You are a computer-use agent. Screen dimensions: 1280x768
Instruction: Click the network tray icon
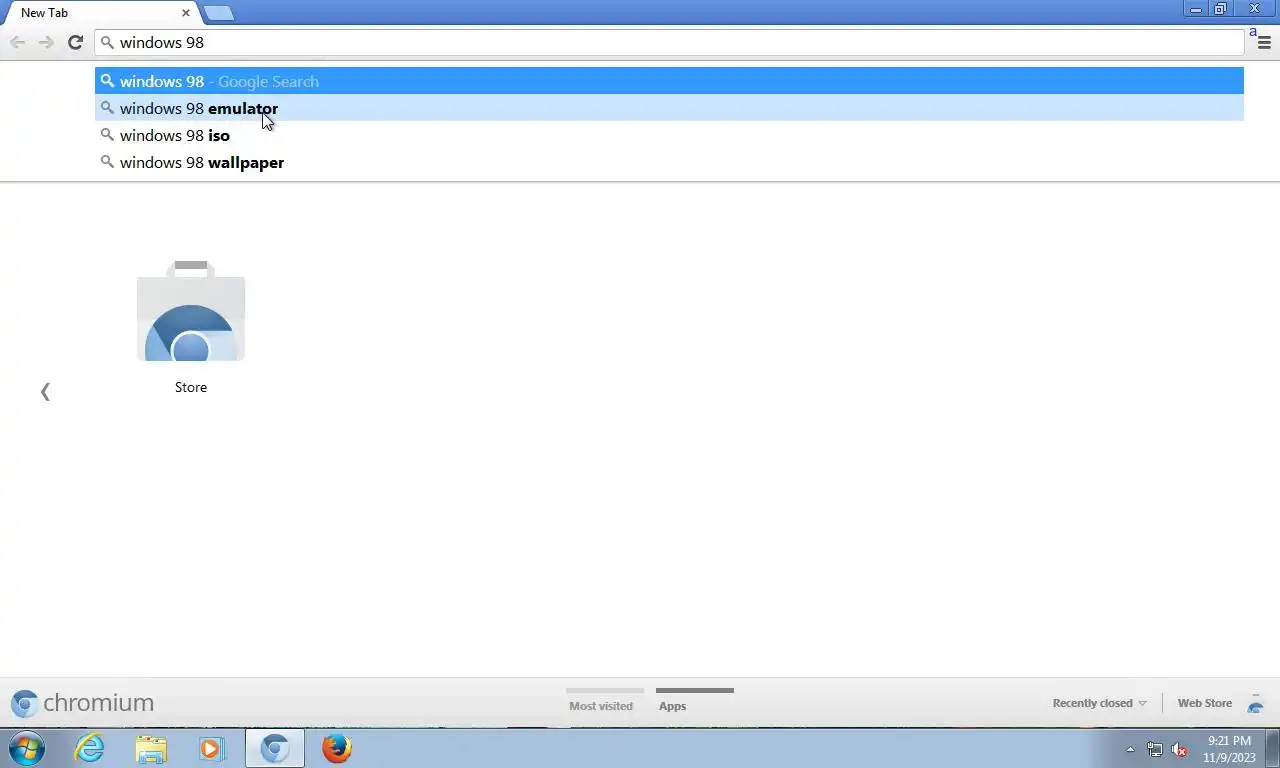coord(1155,749)
